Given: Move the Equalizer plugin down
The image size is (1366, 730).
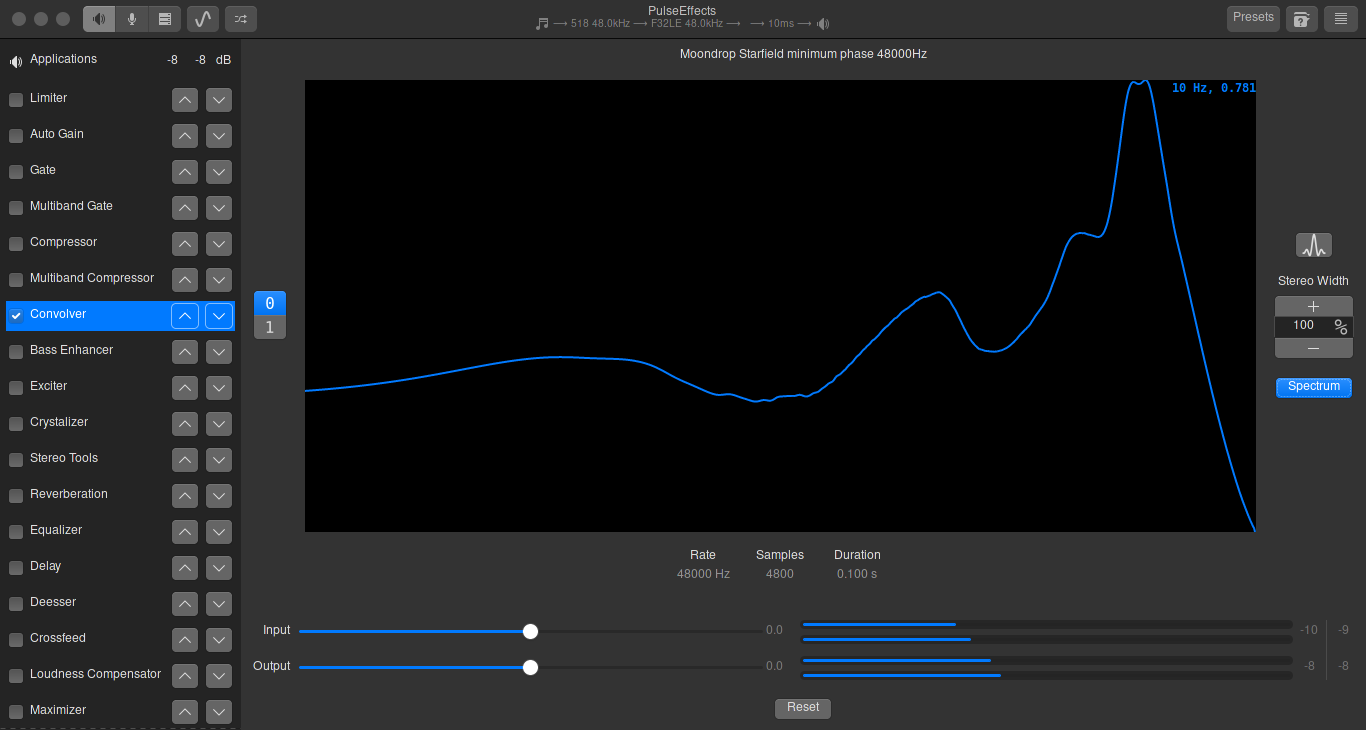Looking at the screenshot, I should pyautogui.click(x=219, y=532).
